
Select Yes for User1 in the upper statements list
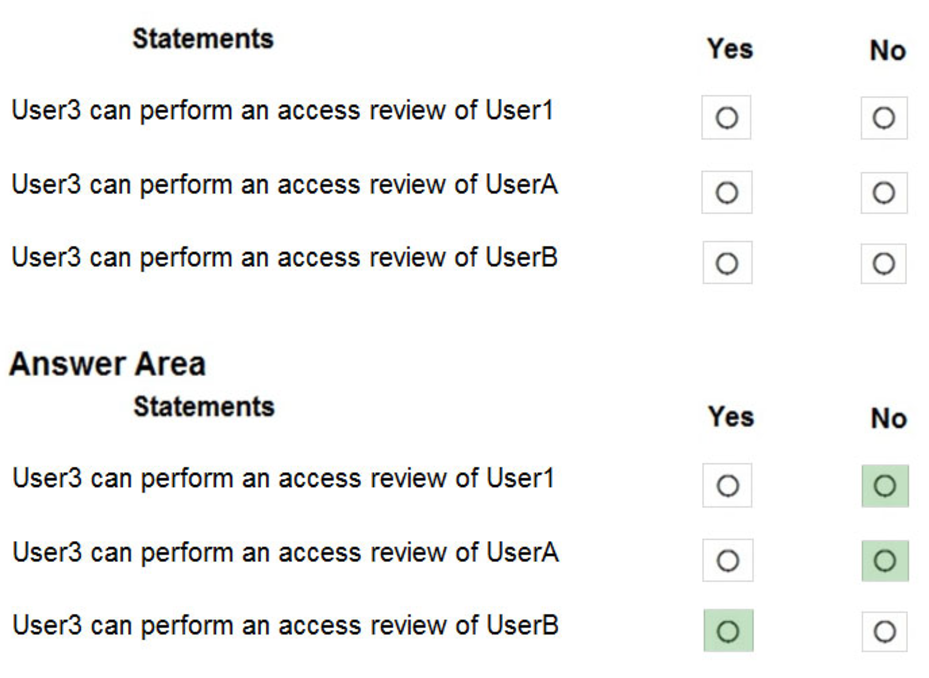(727, 119)
